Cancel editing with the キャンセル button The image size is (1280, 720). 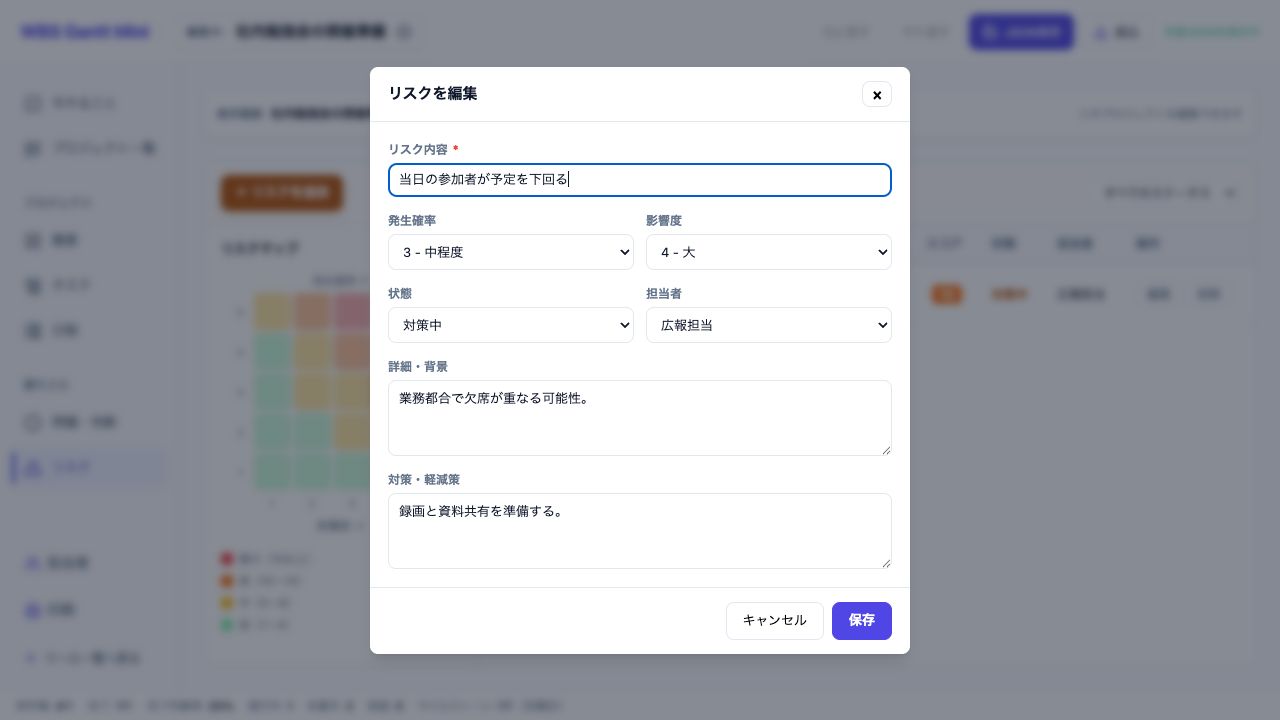(775, 621)
